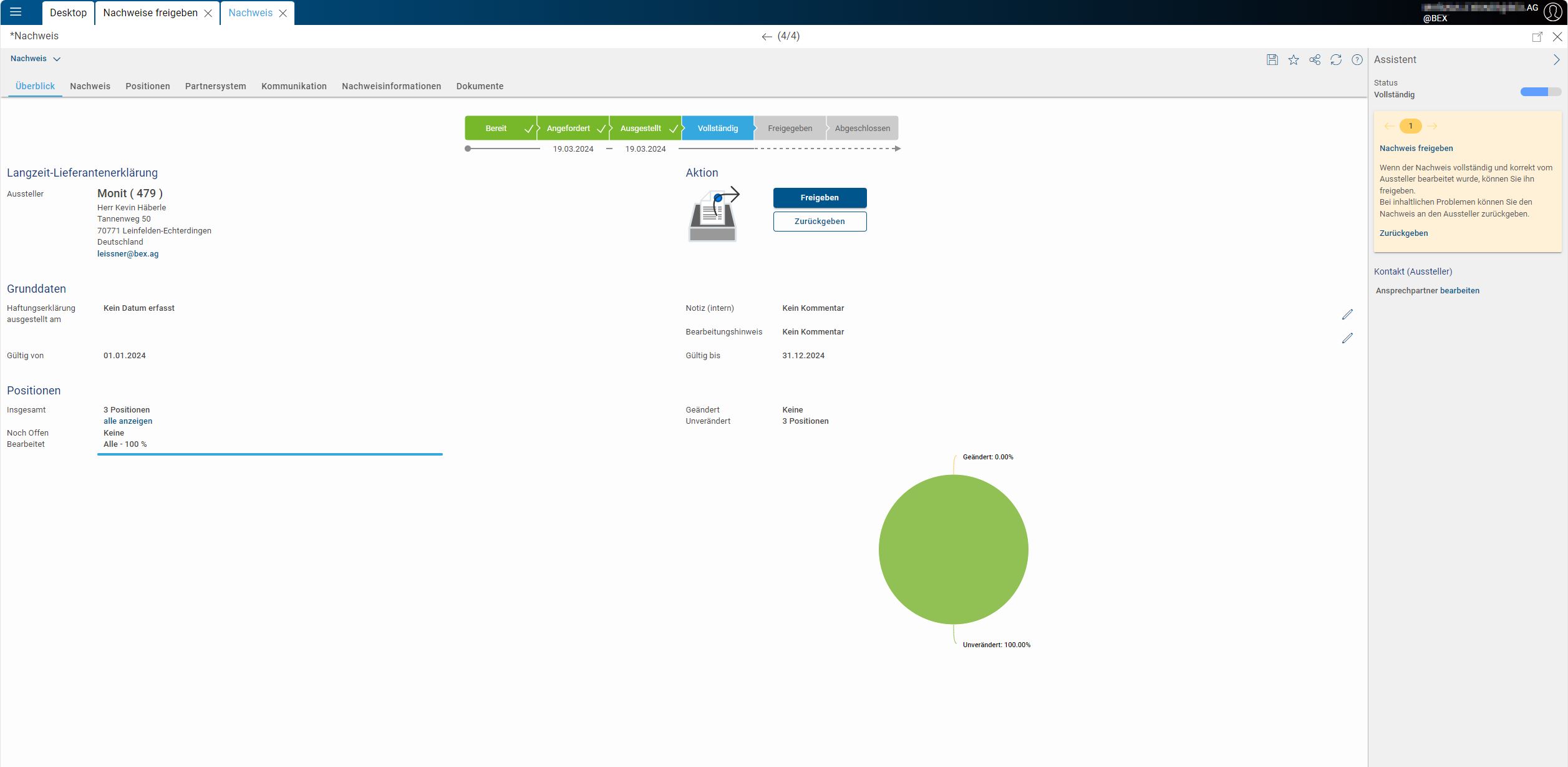The width and height of the screenshot is (1568, 767).
Task: Edit Bearbeitungshinweis with pencil icon
Action: [1347, 338]
